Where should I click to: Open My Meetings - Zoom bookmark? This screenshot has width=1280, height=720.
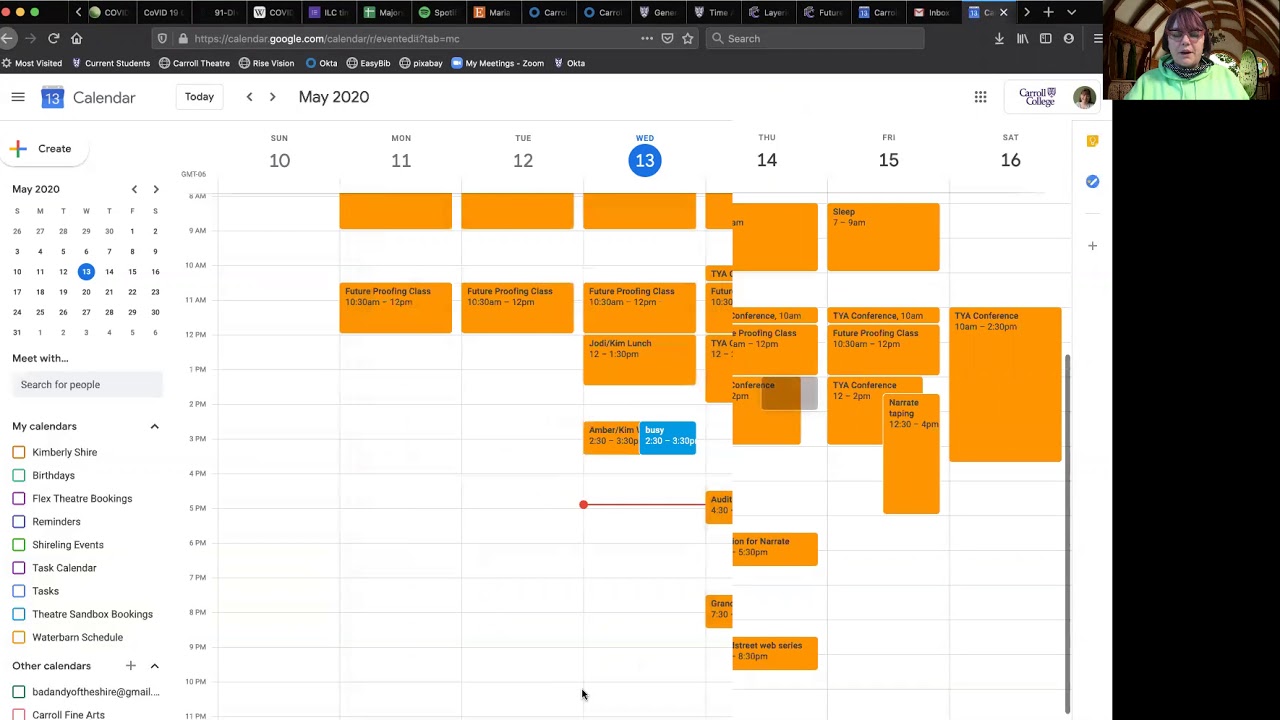tap(497, 63)
